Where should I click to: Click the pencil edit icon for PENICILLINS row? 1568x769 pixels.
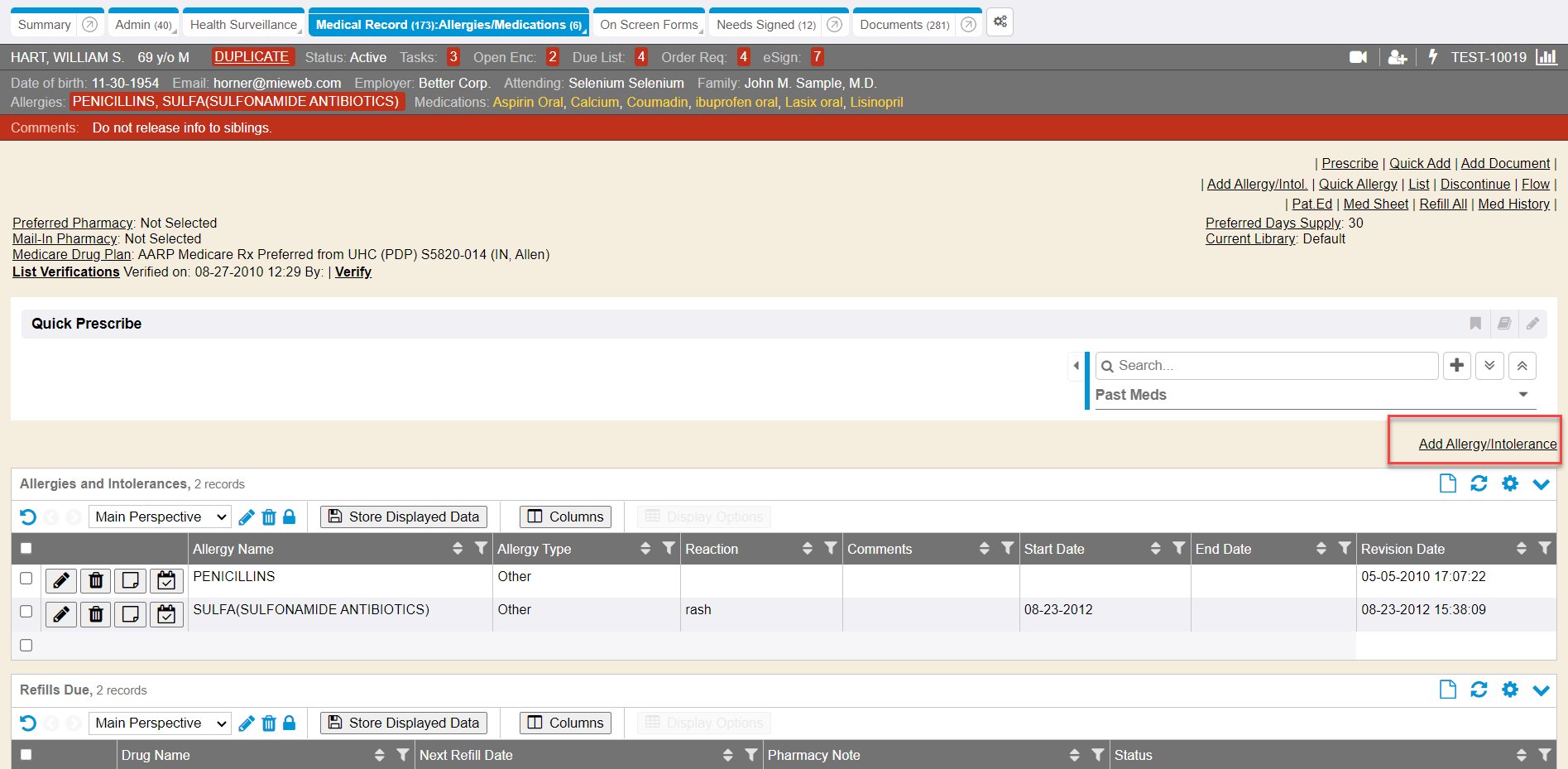61,580
